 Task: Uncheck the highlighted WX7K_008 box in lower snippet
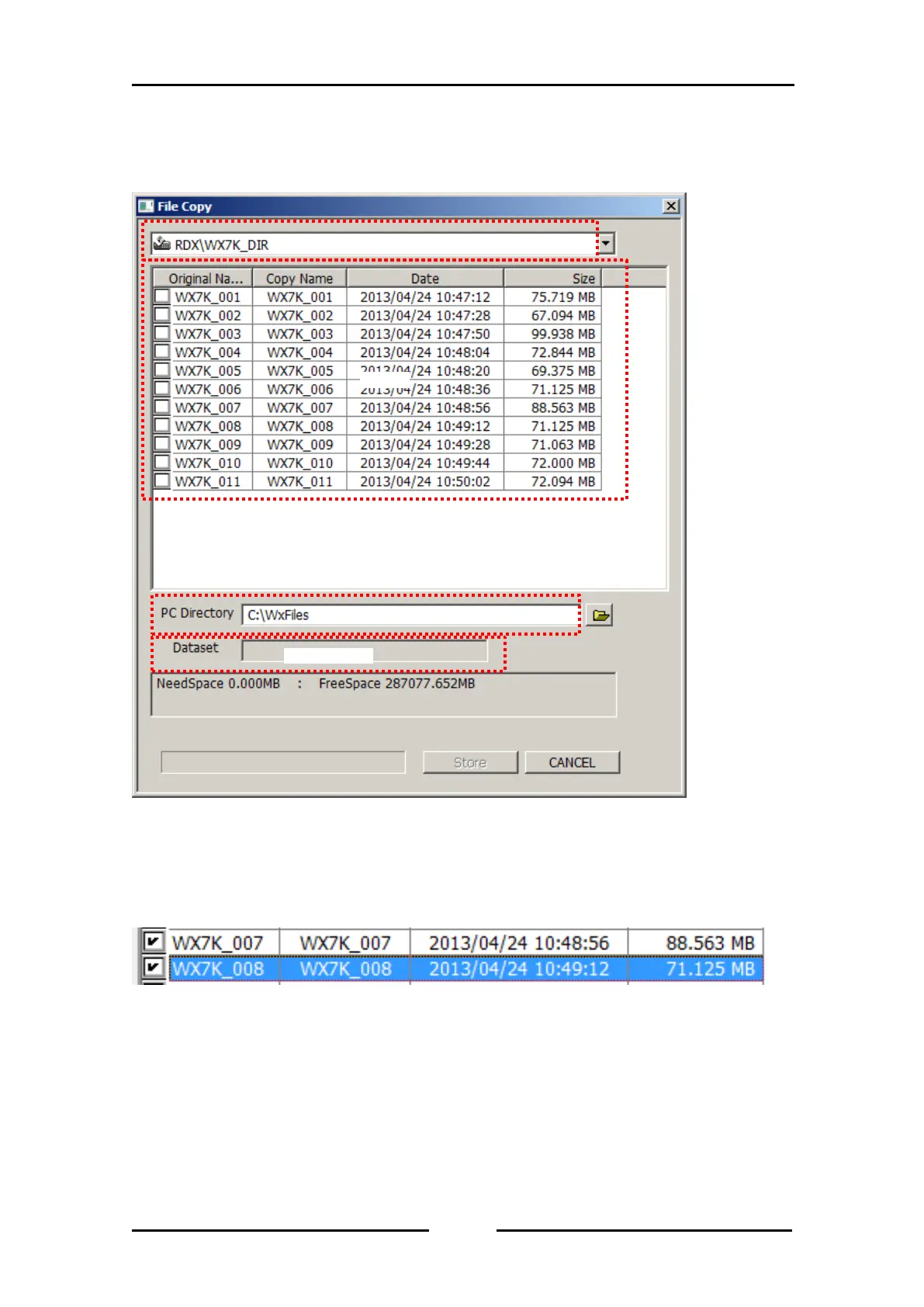pyautogui.click(x=154, y=968)
